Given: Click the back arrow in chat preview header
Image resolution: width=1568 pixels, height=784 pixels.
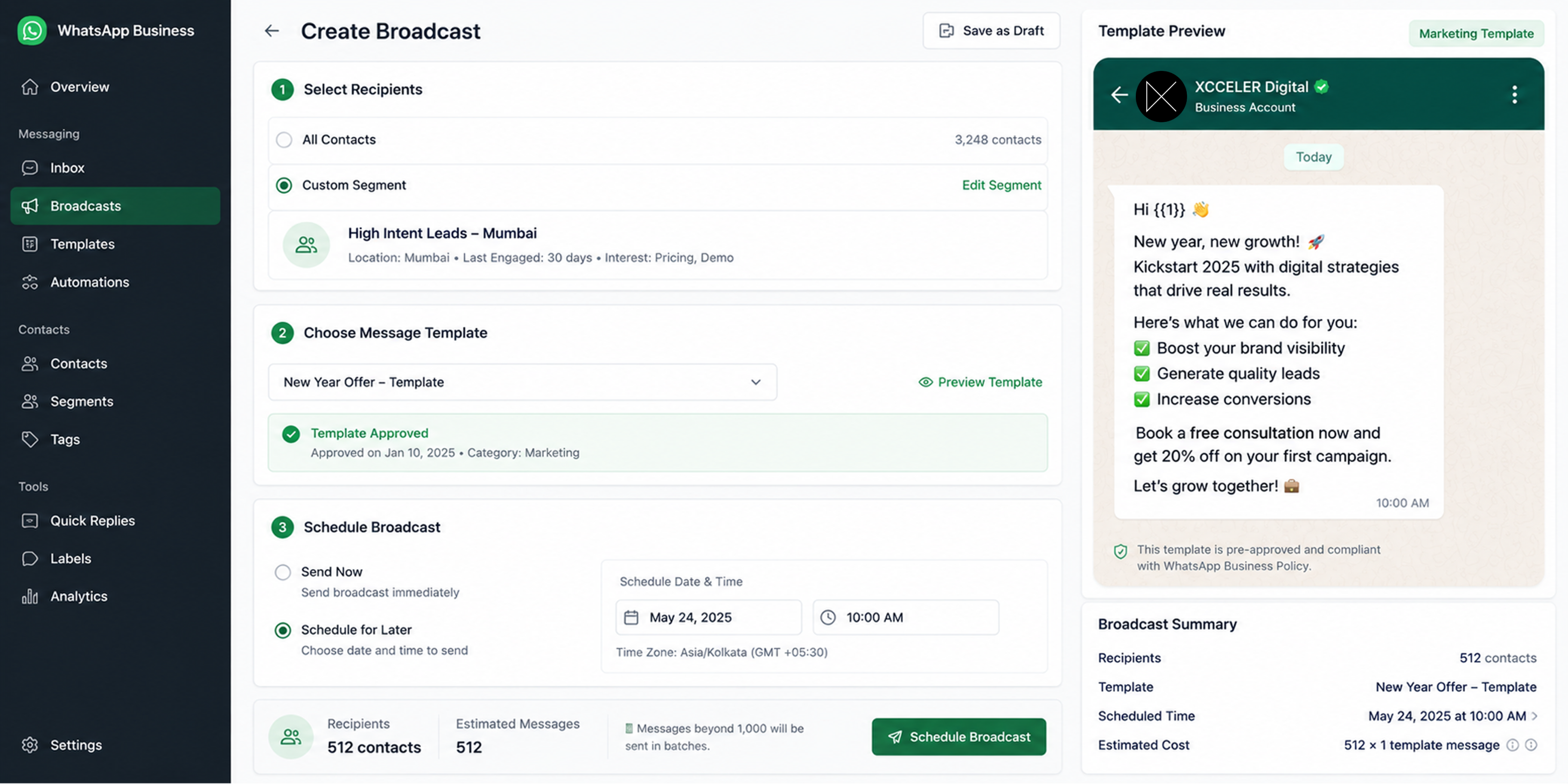Looking at the screenshot, I should tap(1119, 95).
